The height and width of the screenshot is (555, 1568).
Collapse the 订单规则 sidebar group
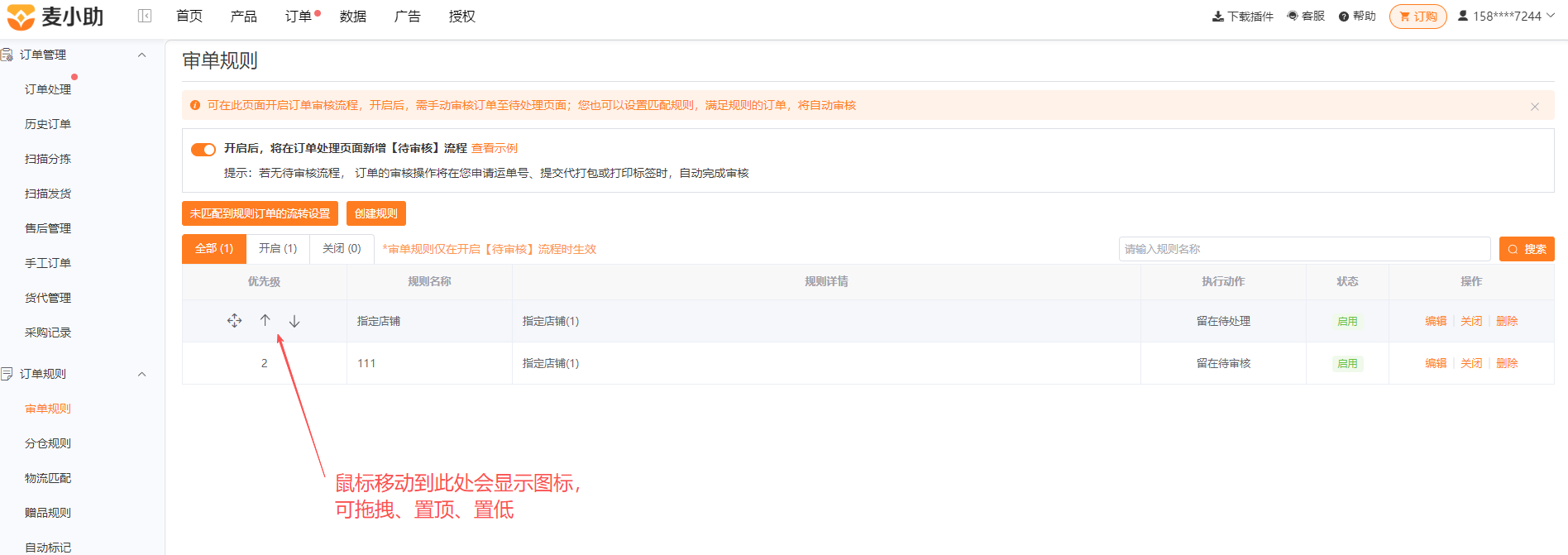(141, 374)
